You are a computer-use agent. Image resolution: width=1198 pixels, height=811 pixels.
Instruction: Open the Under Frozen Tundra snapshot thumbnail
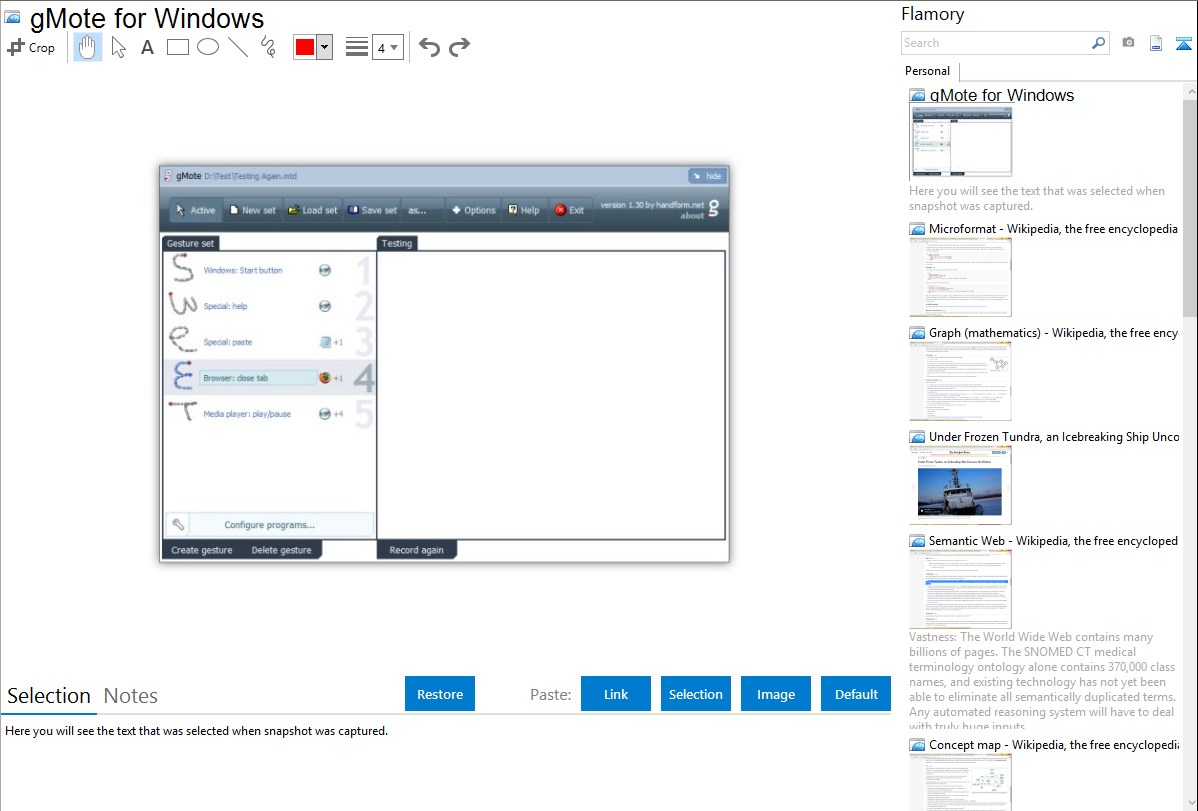(x=961, y=485)
